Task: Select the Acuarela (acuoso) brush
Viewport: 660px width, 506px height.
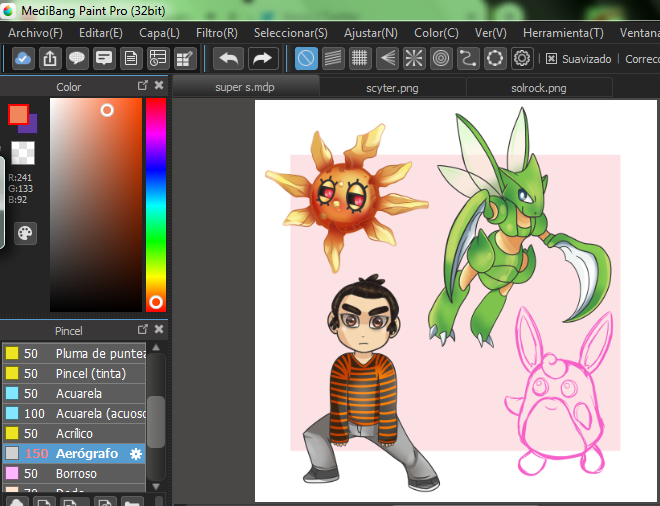Action: coord(74,413)
